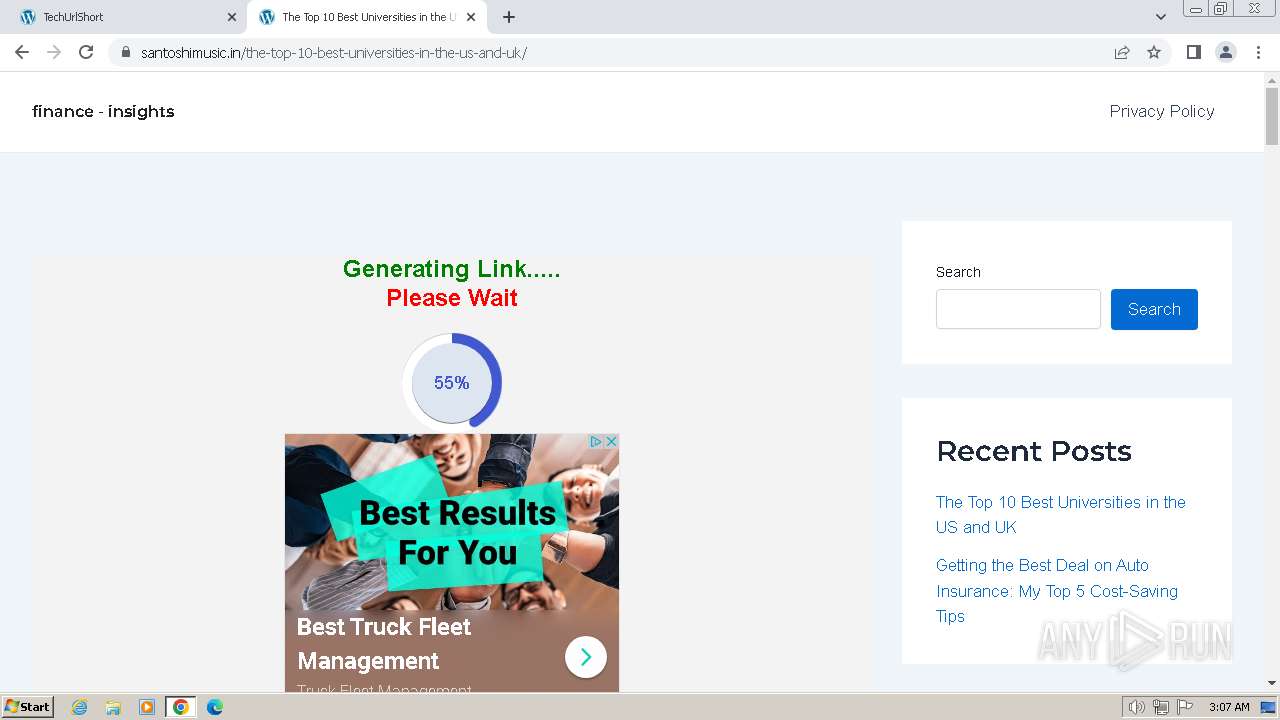The height and width of the screenshot is (720, 1280).
Task: Open the Best Results For You ad image
Action: 452,522
